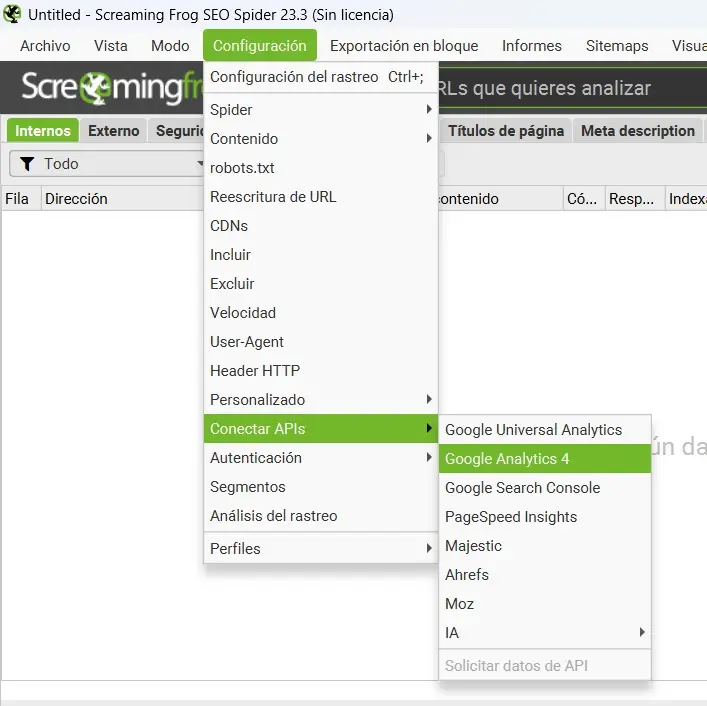Select Header HTTP option
The image size is (707, 706).
pyautogui.click(x=321, y=371)
